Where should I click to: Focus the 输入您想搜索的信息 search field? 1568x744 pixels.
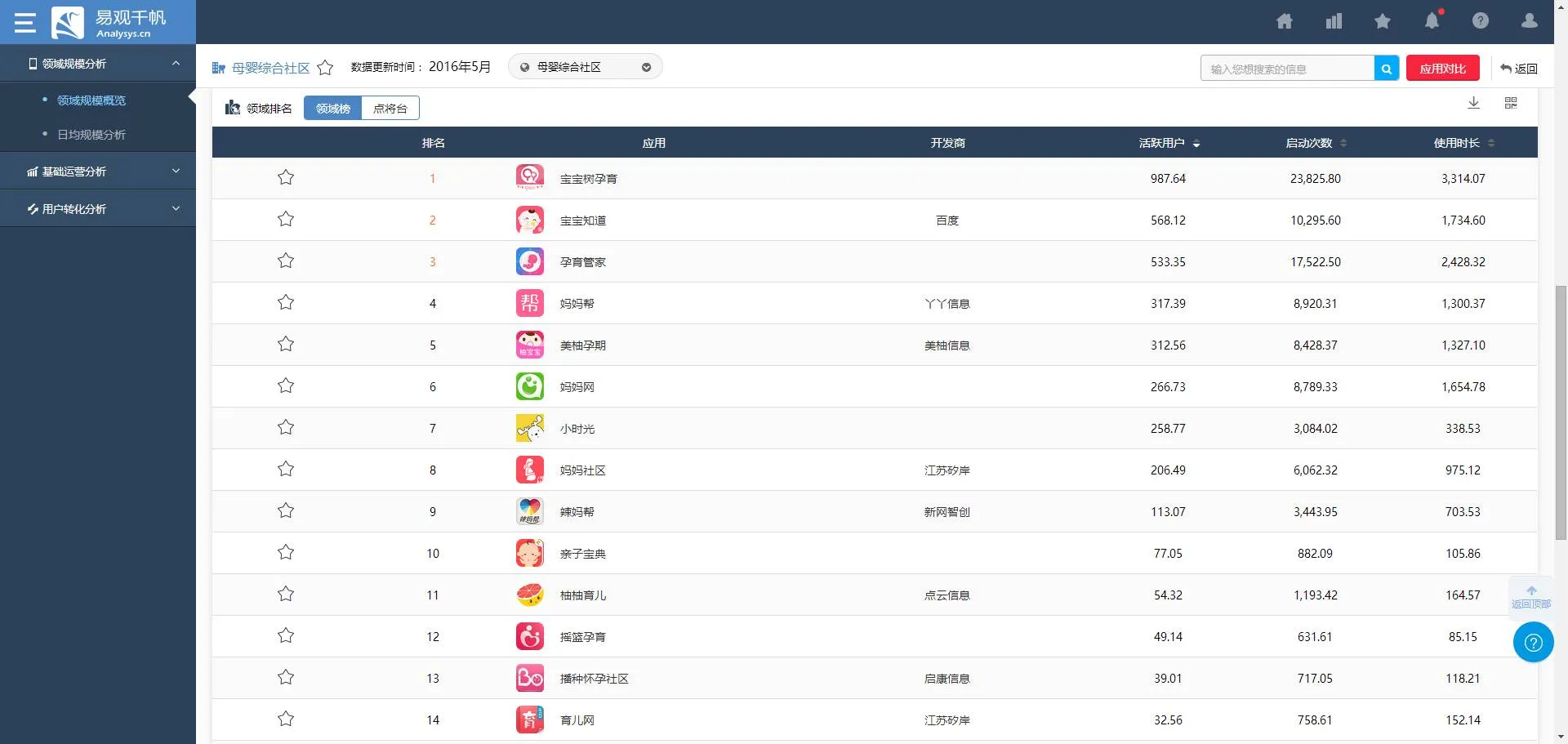click(x=1287, y=69)
